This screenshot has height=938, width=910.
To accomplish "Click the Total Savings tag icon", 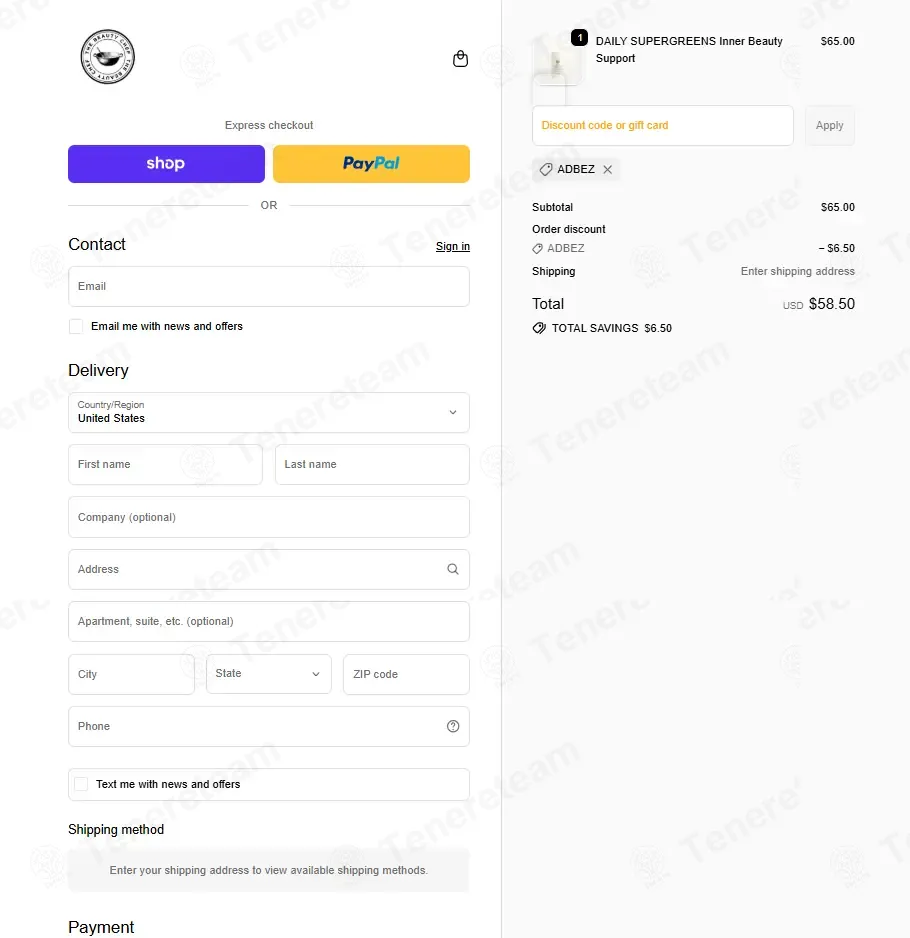I will 539,328.
